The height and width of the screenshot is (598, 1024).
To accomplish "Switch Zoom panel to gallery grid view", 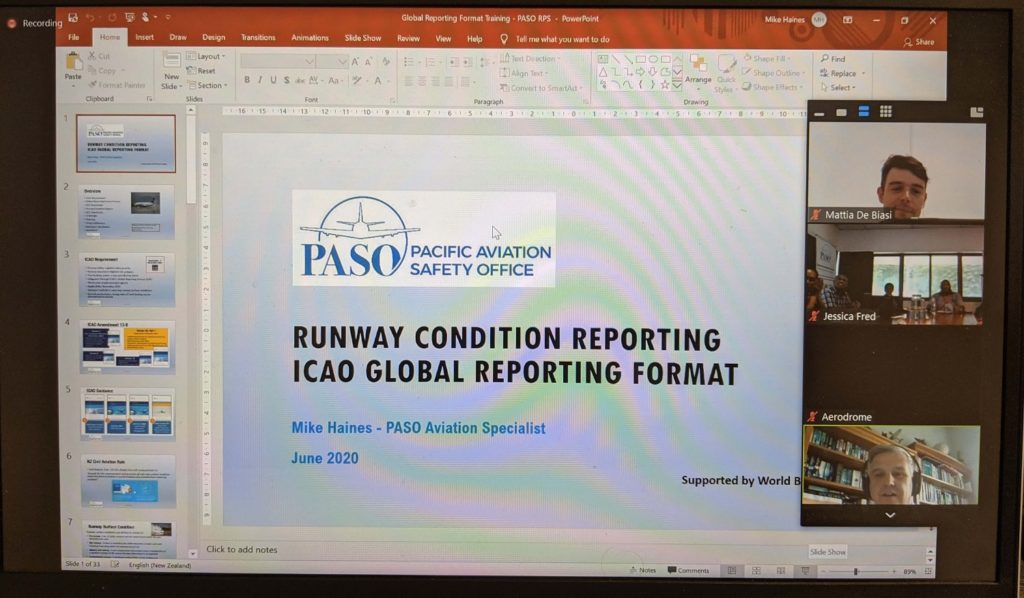I will (886, 112).
